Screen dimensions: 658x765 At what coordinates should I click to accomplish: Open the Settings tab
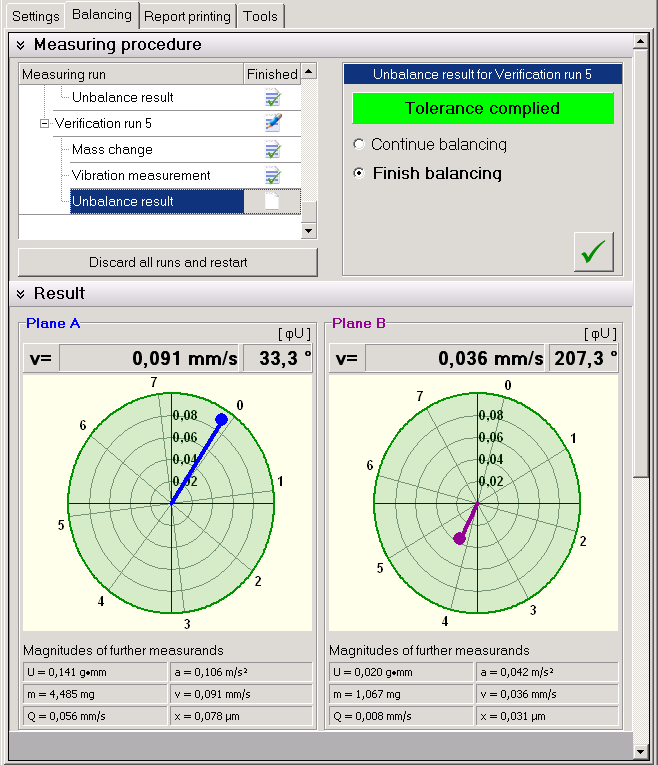pyautogui.click(x=35, y=16)
